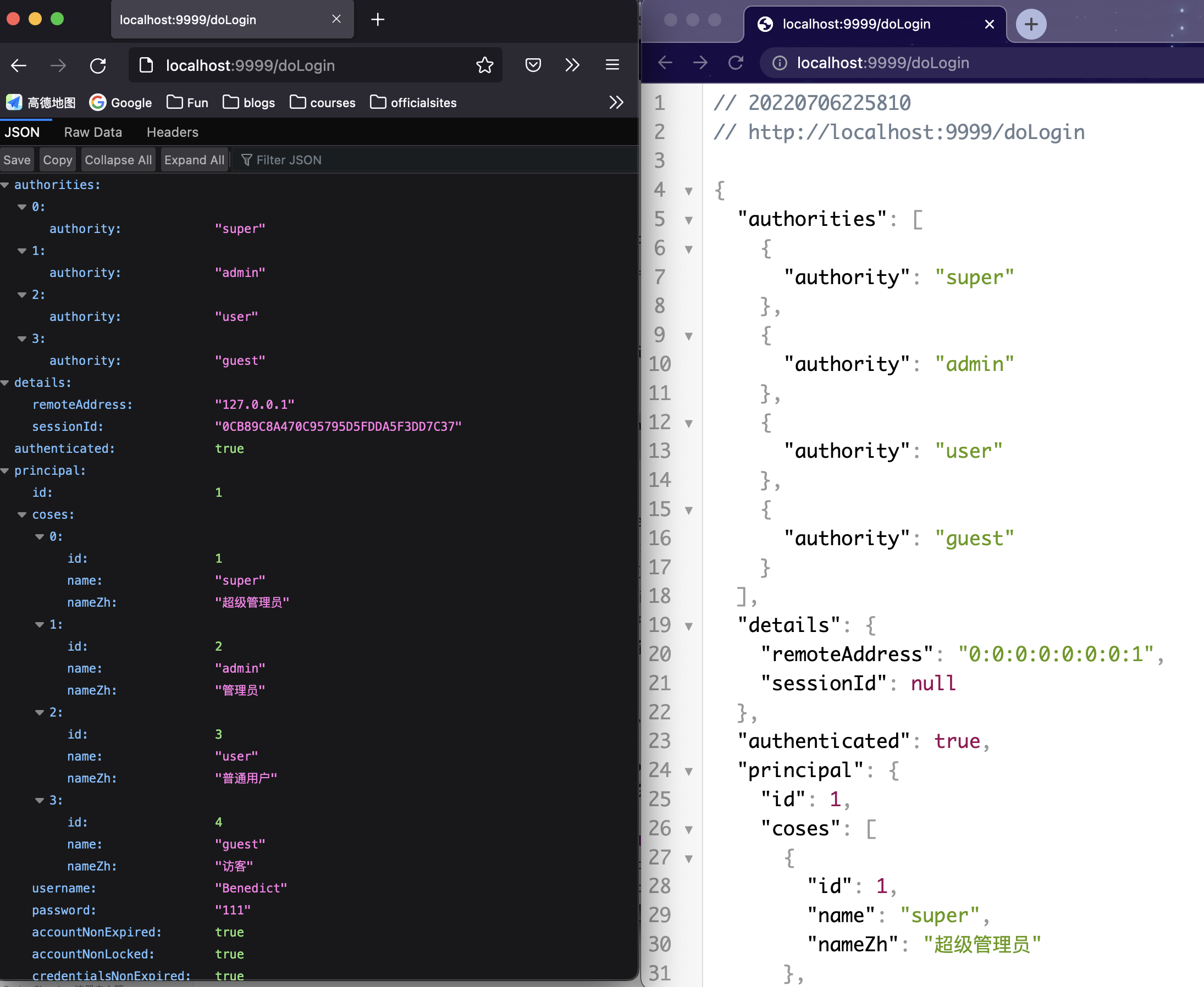Open the Firefox hamburger menu
The width and height of the screenshot is (1204, 987).
(612, 65)
